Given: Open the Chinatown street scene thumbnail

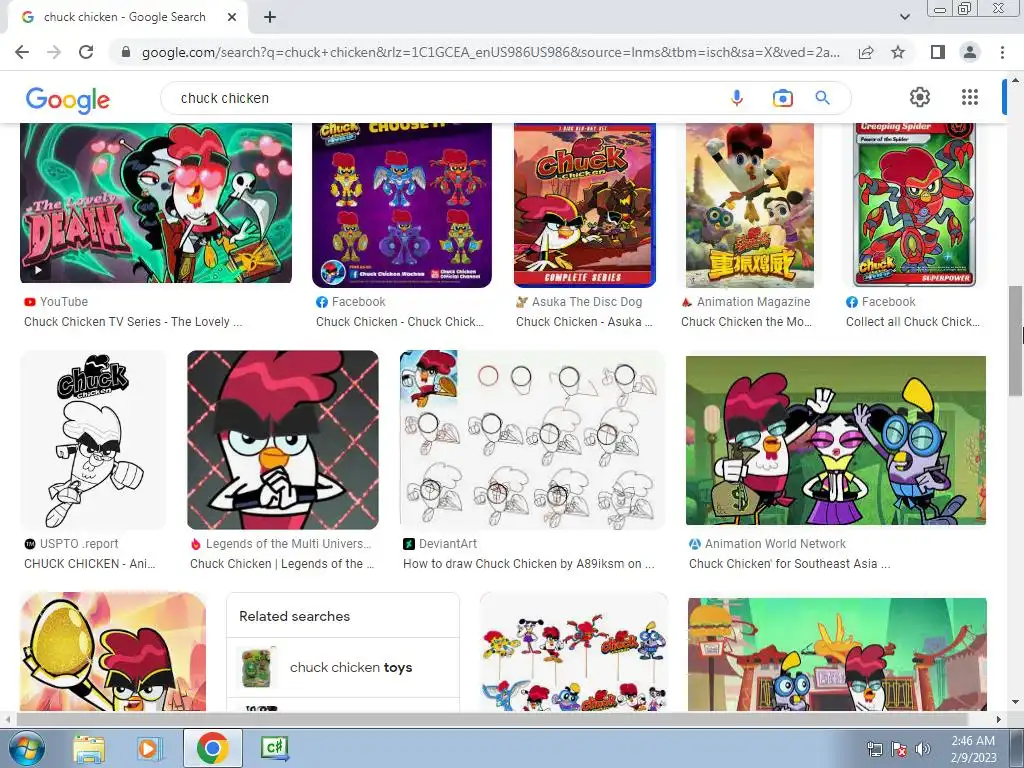Looking at the screenshot, I should point(837,654).
